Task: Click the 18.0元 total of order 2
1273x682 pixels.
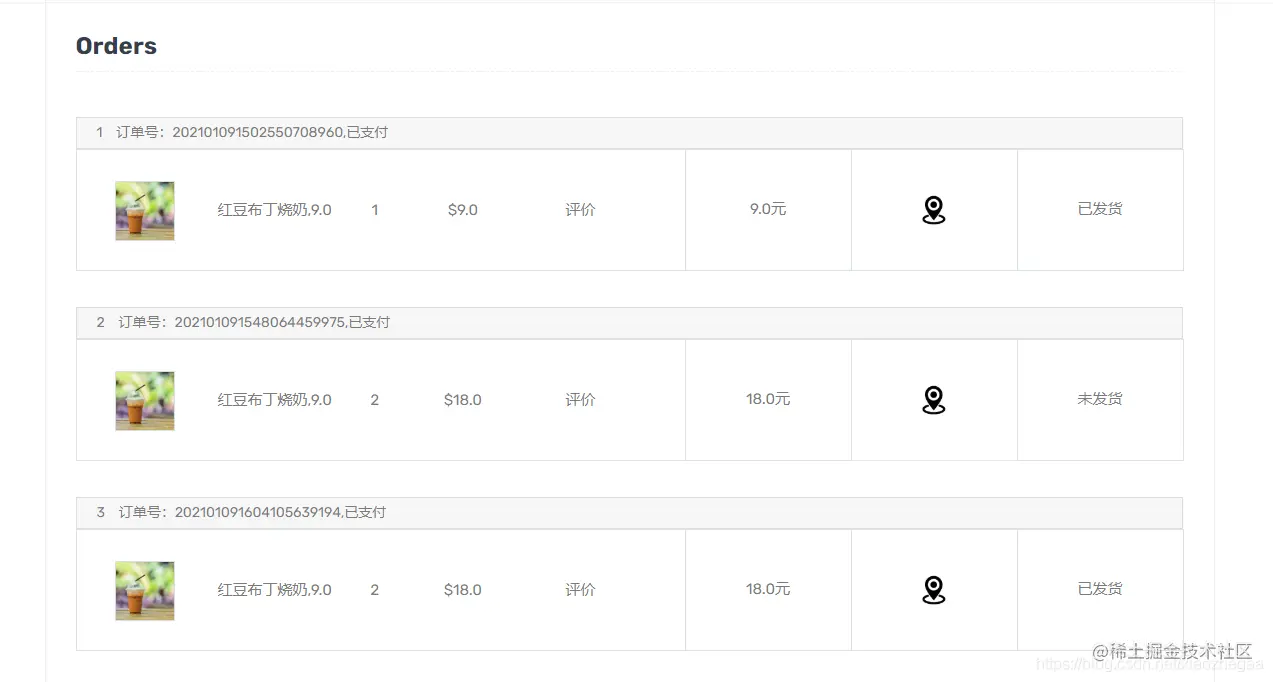Action: tap(768, 399)
